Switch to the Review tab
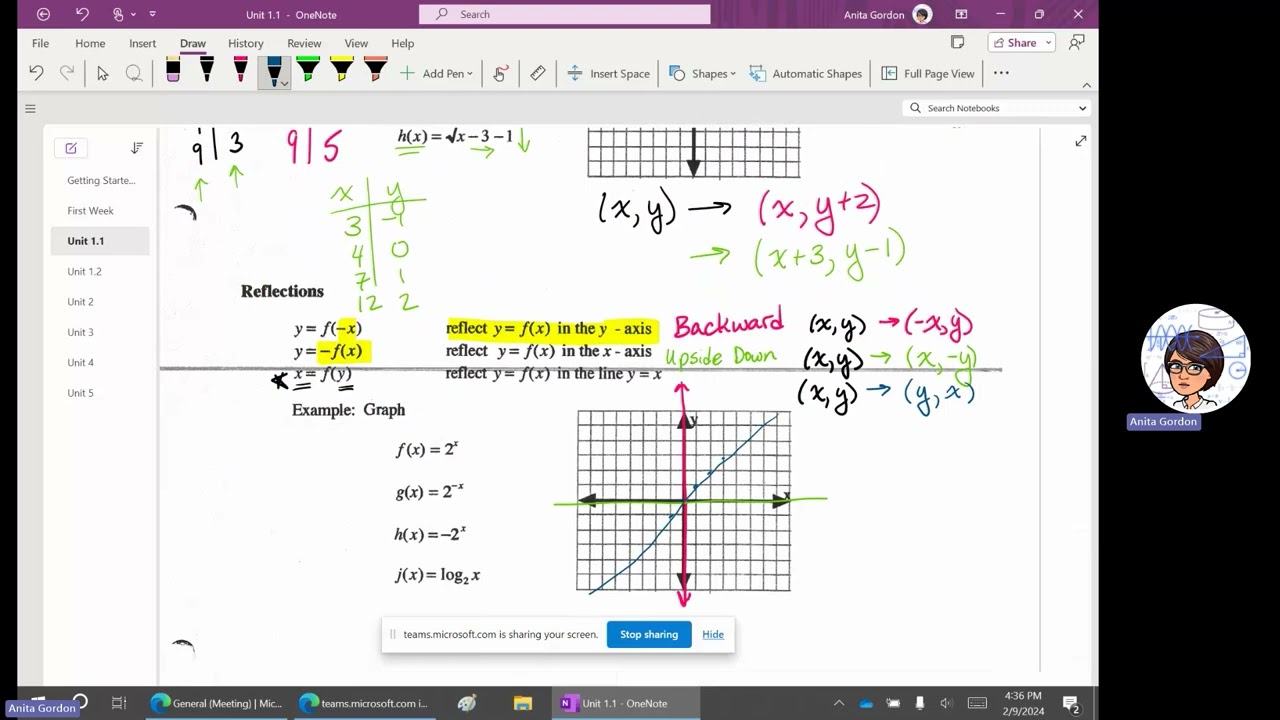The width and height of the screenshot is (1280, 720). pyautogui.click(x=304, y=43)
